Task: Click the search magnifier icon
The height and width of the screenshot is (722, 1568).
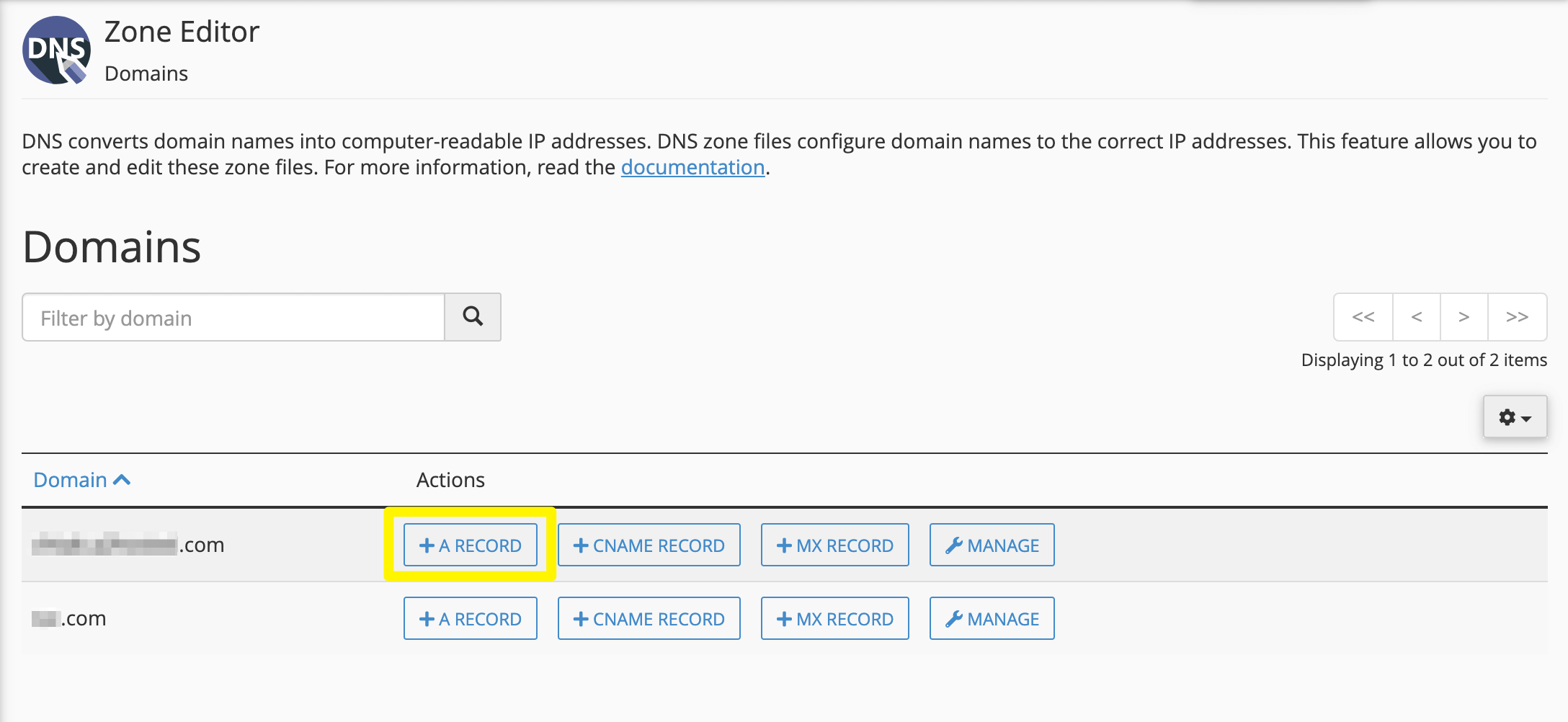Action: coord(472,317)
